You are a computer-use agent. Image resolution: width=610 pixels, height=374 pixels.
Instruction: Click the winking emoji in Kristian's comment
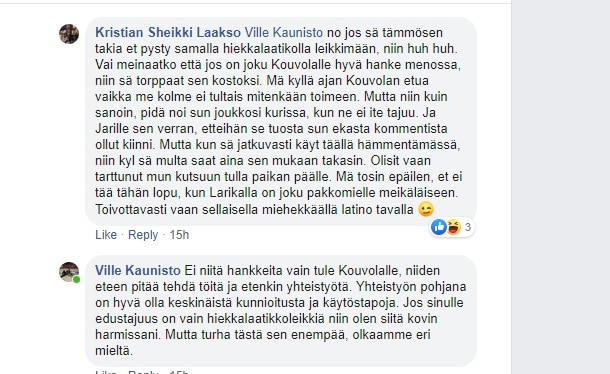click(426, 209)
